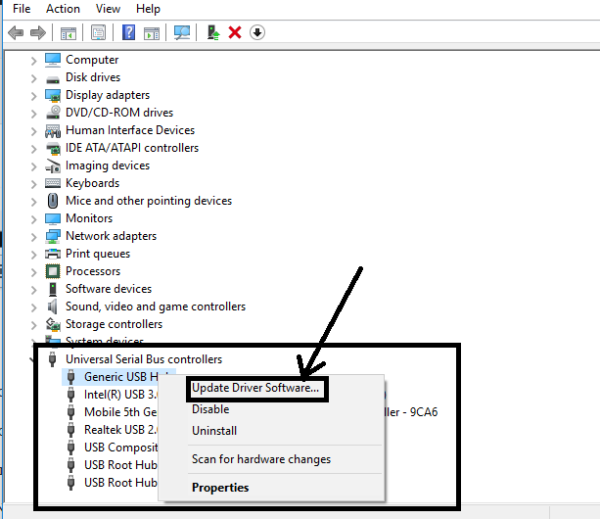Expand the Keyboards node chevron

[34, 184]
